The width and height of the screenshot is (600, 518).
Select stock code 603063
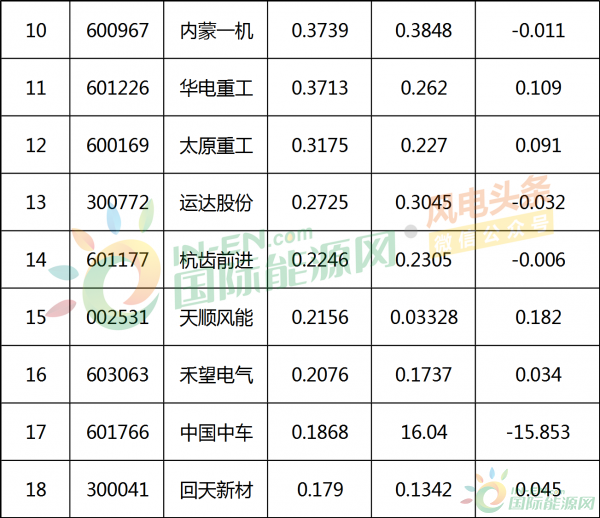pos(117,375)
